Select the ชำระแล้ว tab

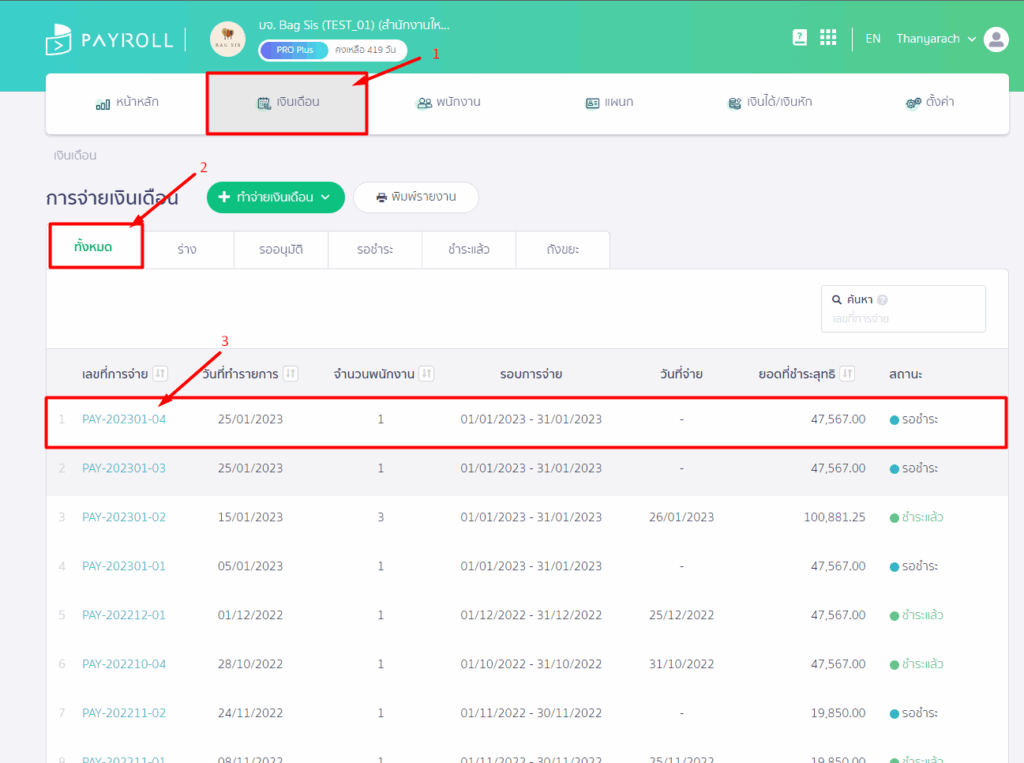469,250
